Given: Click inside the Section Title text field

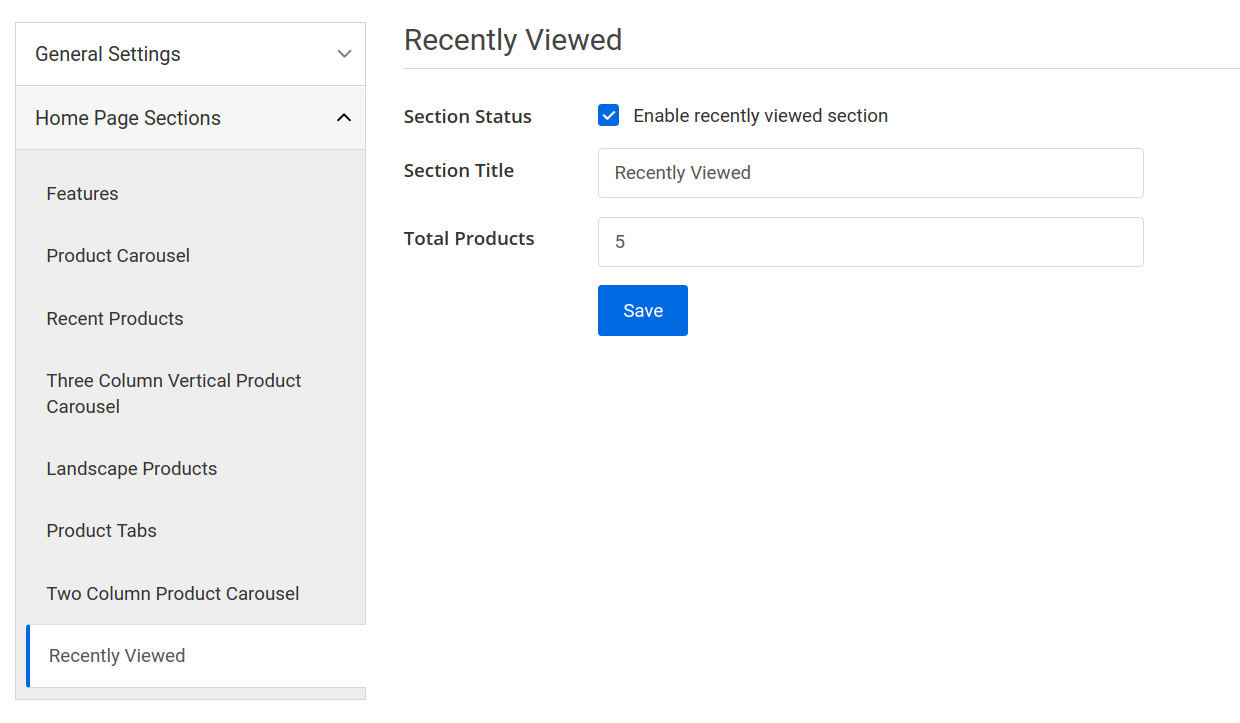Looking at the screenshot, I should click(x=870, y=173).
